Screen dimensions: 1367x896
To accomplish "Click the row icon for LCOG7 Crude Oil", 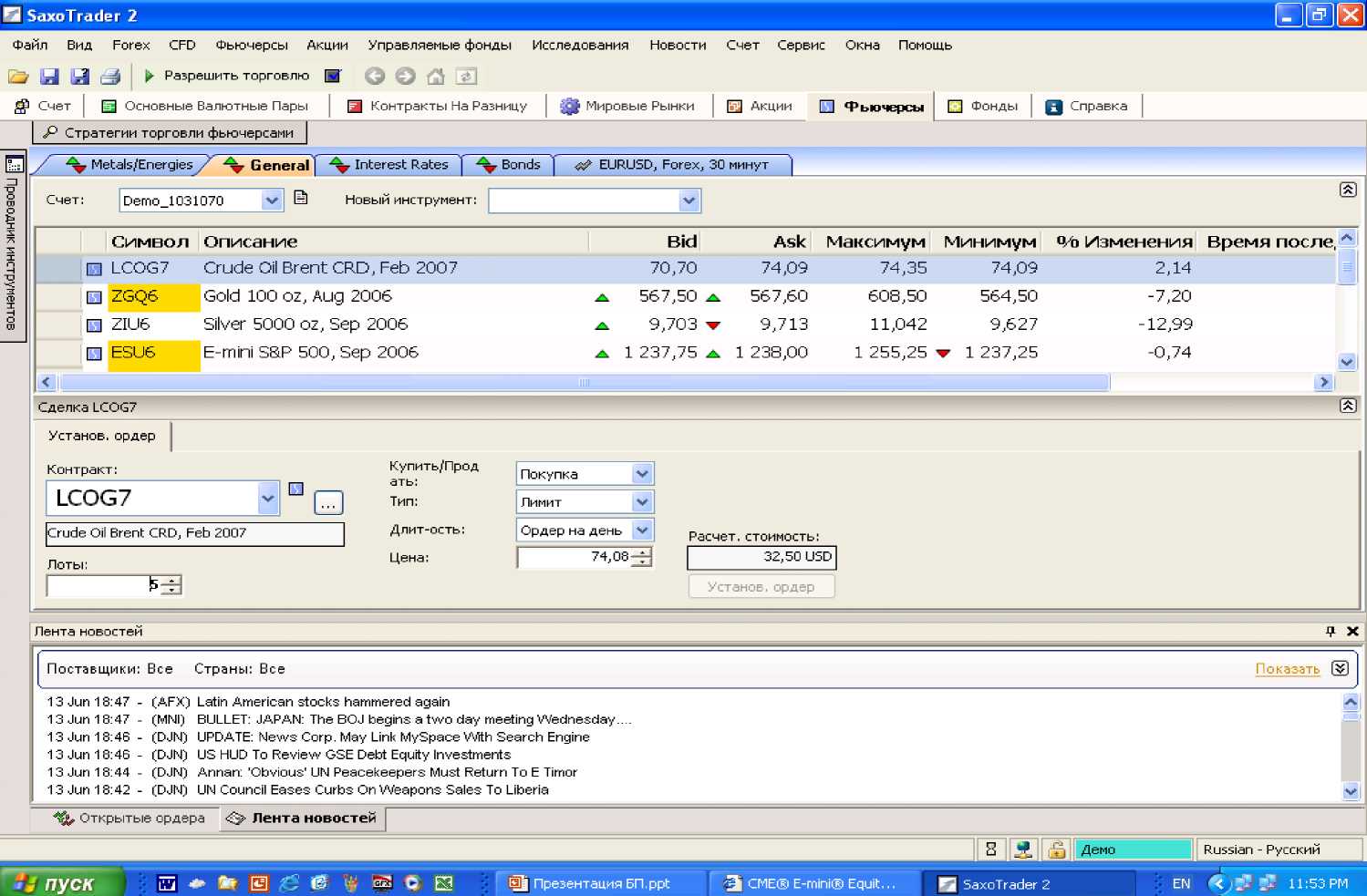I will pyautogui.click(x=94, y=269).
